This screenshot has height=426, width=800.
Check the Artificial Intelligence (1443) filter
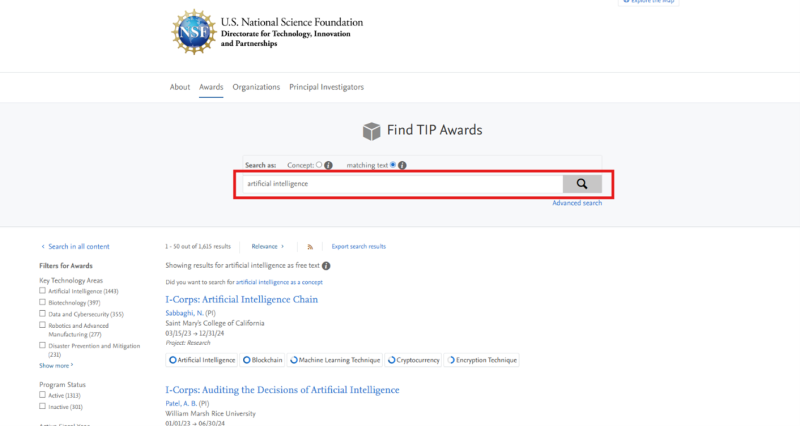tap(42, 291)
